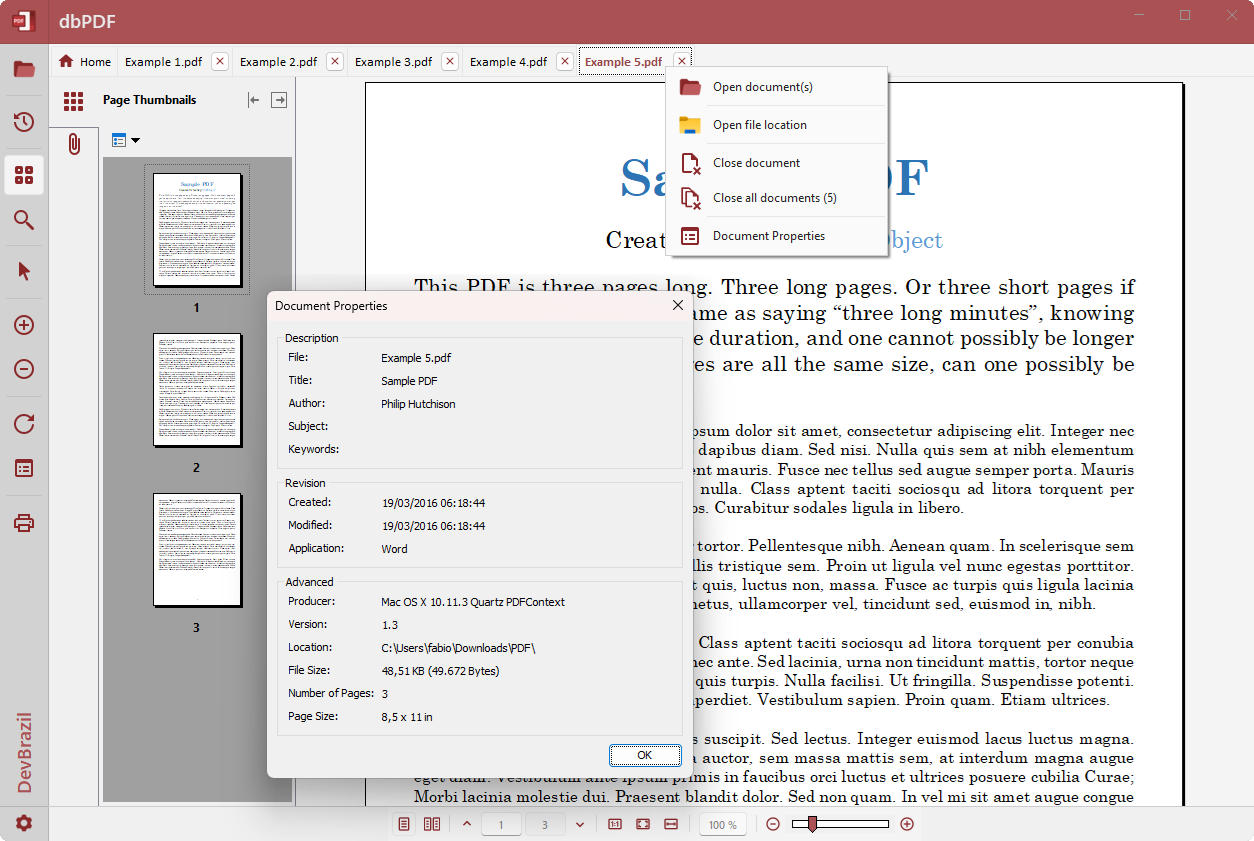
Task: Open document properties icon in sidebar
Action: [x=24, y=468]
